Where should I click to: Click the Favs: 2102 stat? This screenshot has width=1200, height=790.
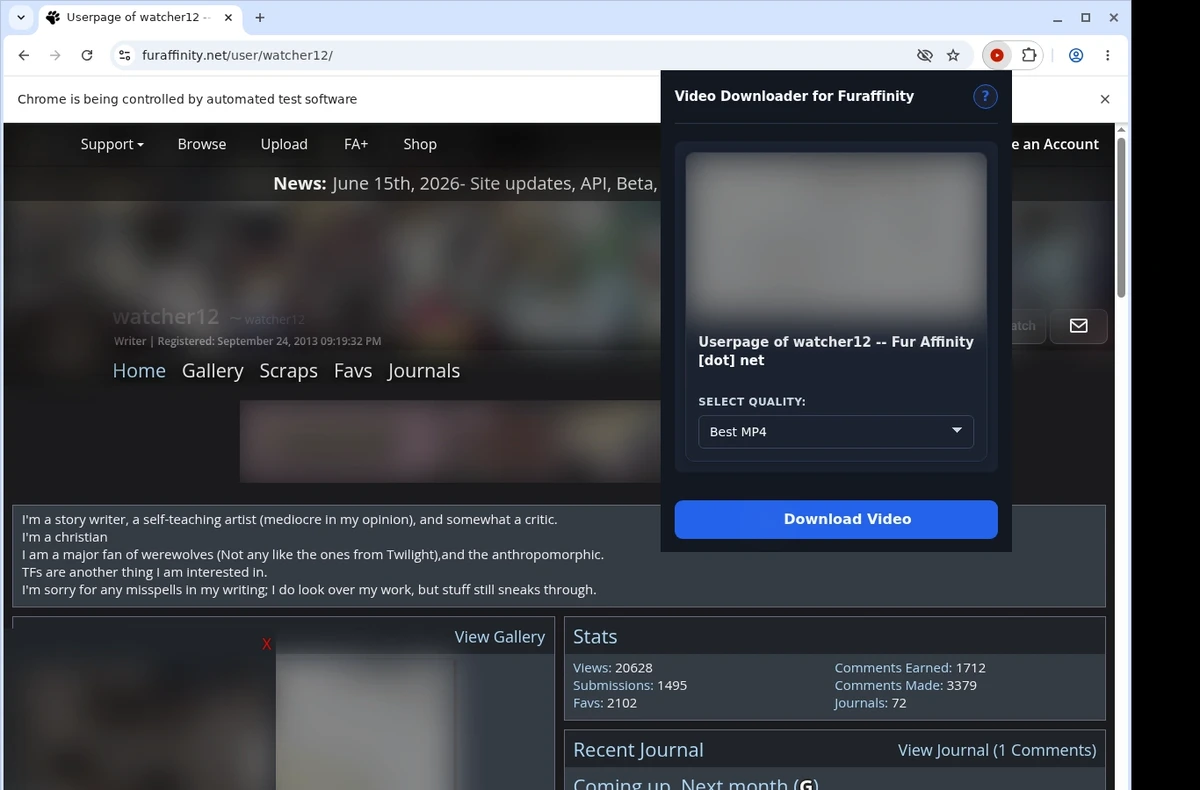point(605,704)
